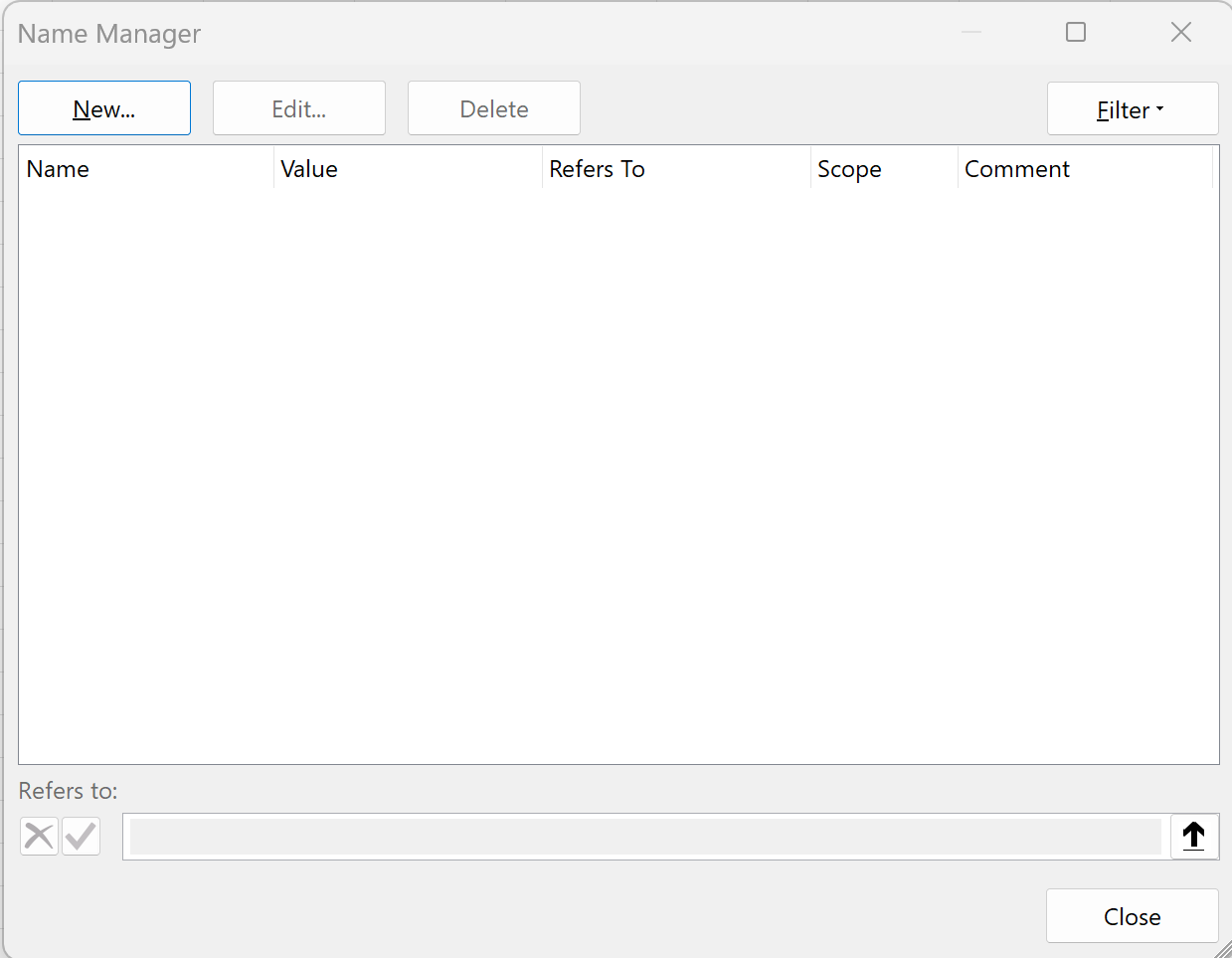Screen dimensions: 1232x958
Task: Click inside the Refers to input box
Action: click(644, 837)
